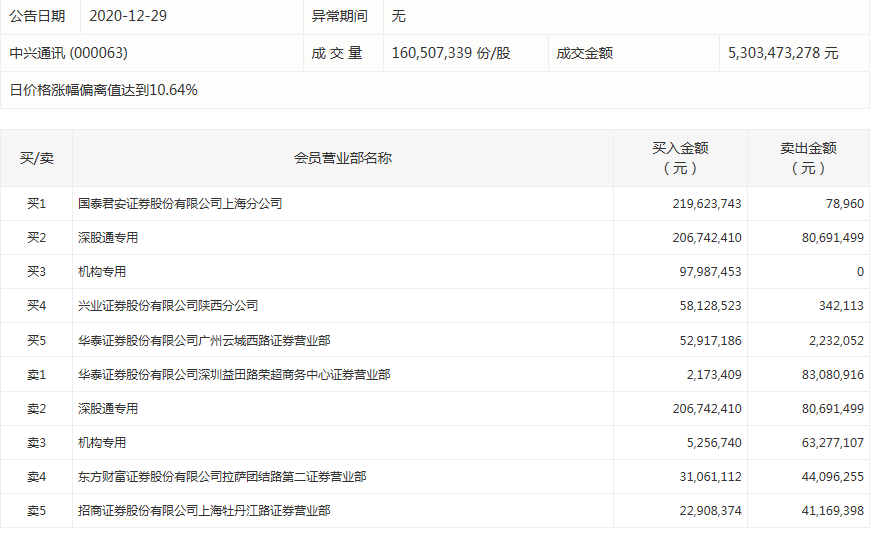The width and height of the screenshot is (871, 533).
Task: Click the 买/卖 column header
Action: [x=37, y=158]
